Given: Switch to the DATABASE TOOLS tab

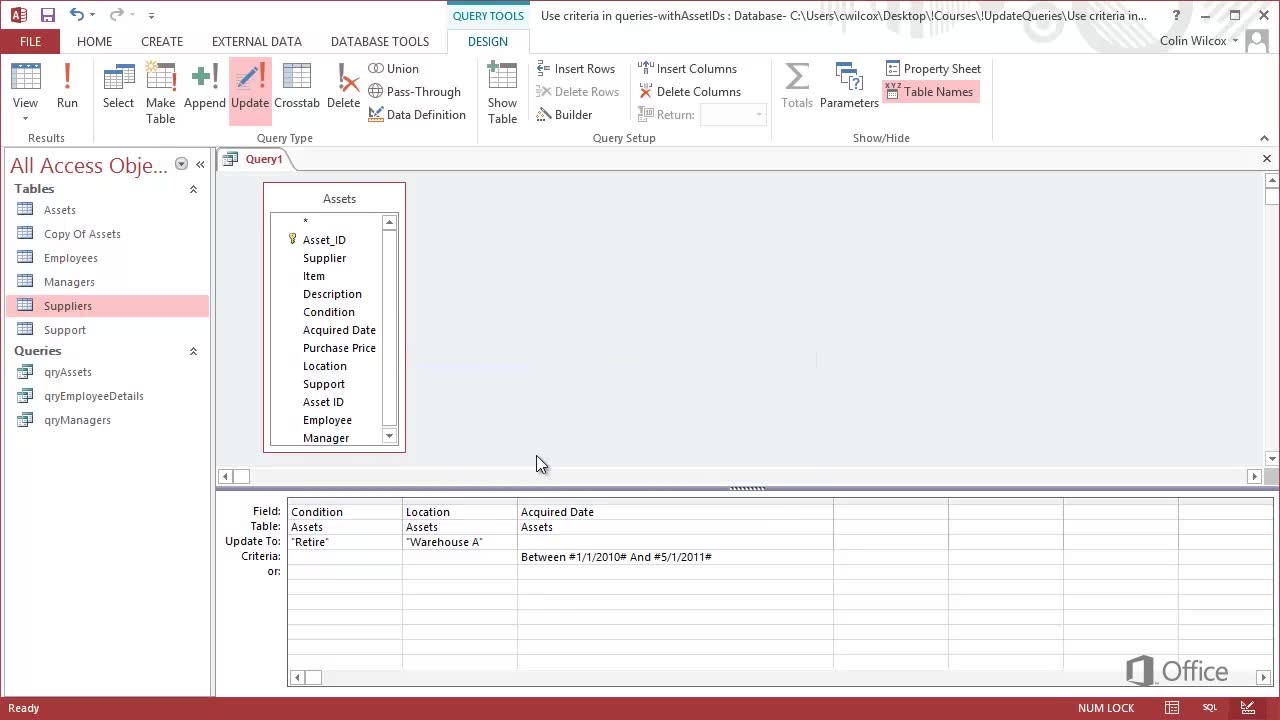Looking at the screenshot, I should [380, 41].
